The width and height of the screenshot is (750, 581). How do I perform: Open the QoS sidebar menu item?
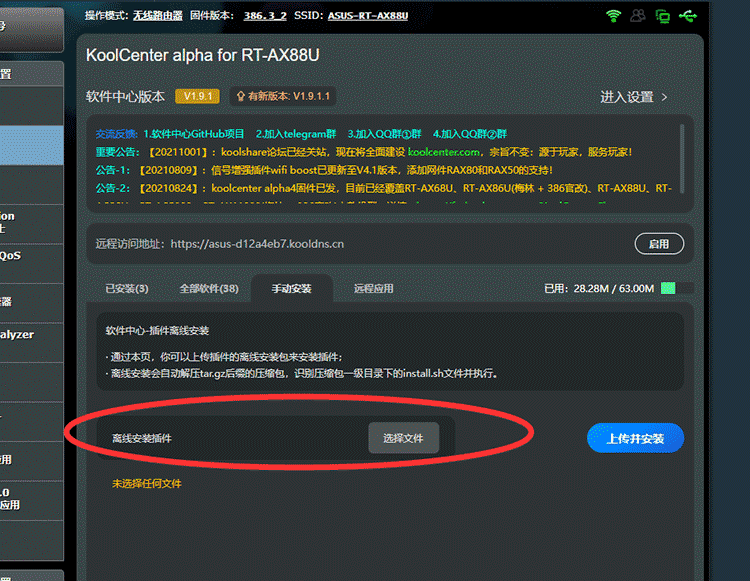pos(32,263)
